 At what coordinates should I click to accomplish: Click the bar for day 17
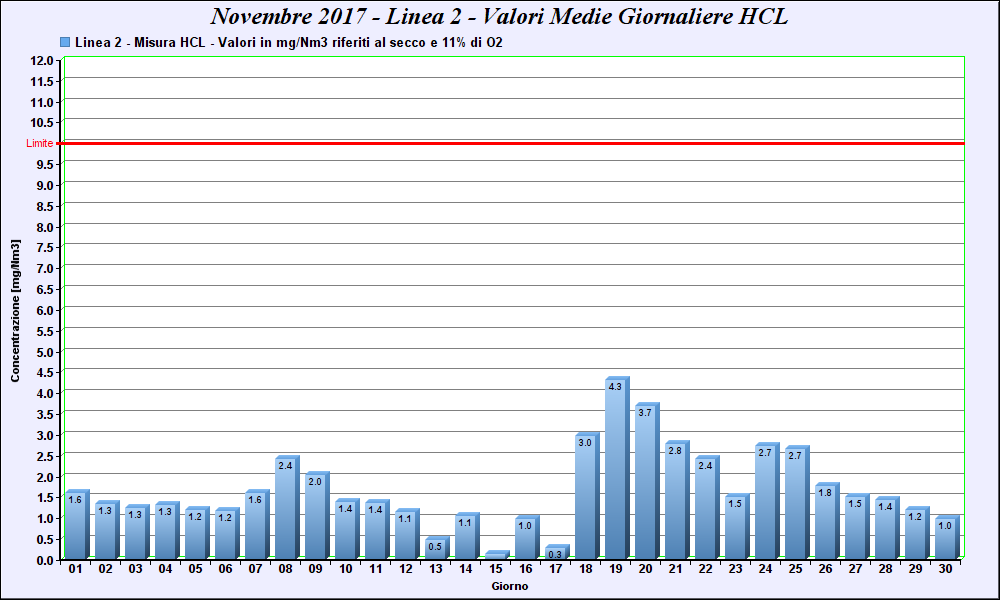[557, 552]
